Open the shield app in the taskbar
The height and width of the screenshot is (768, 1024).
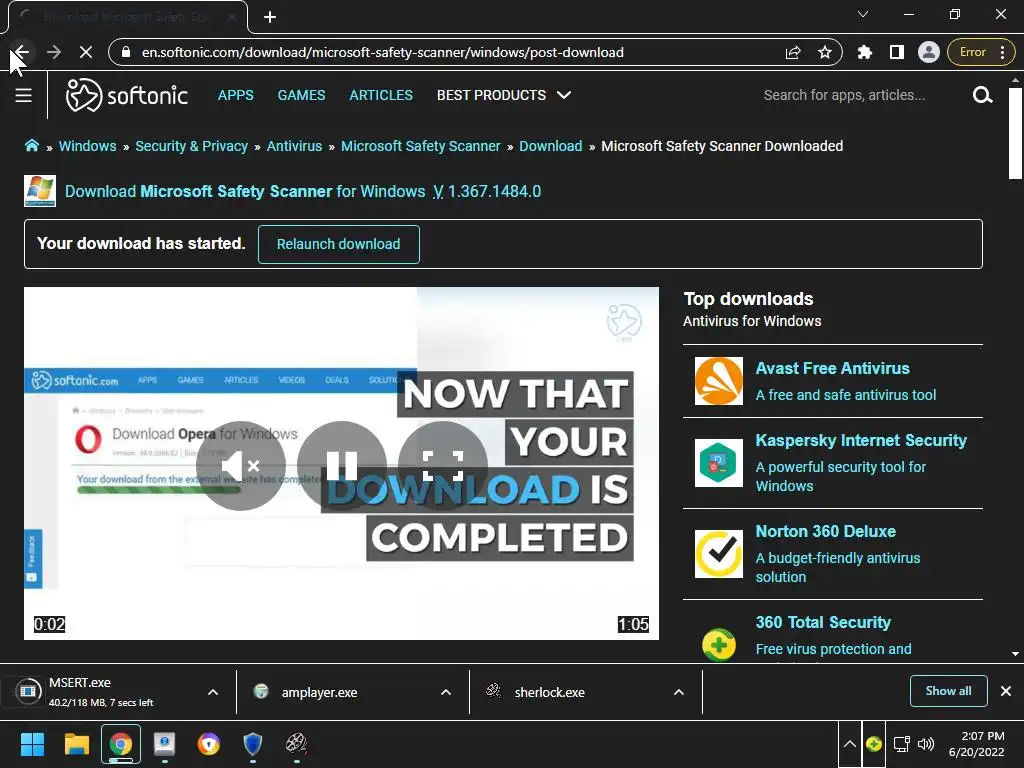(253, 744)
